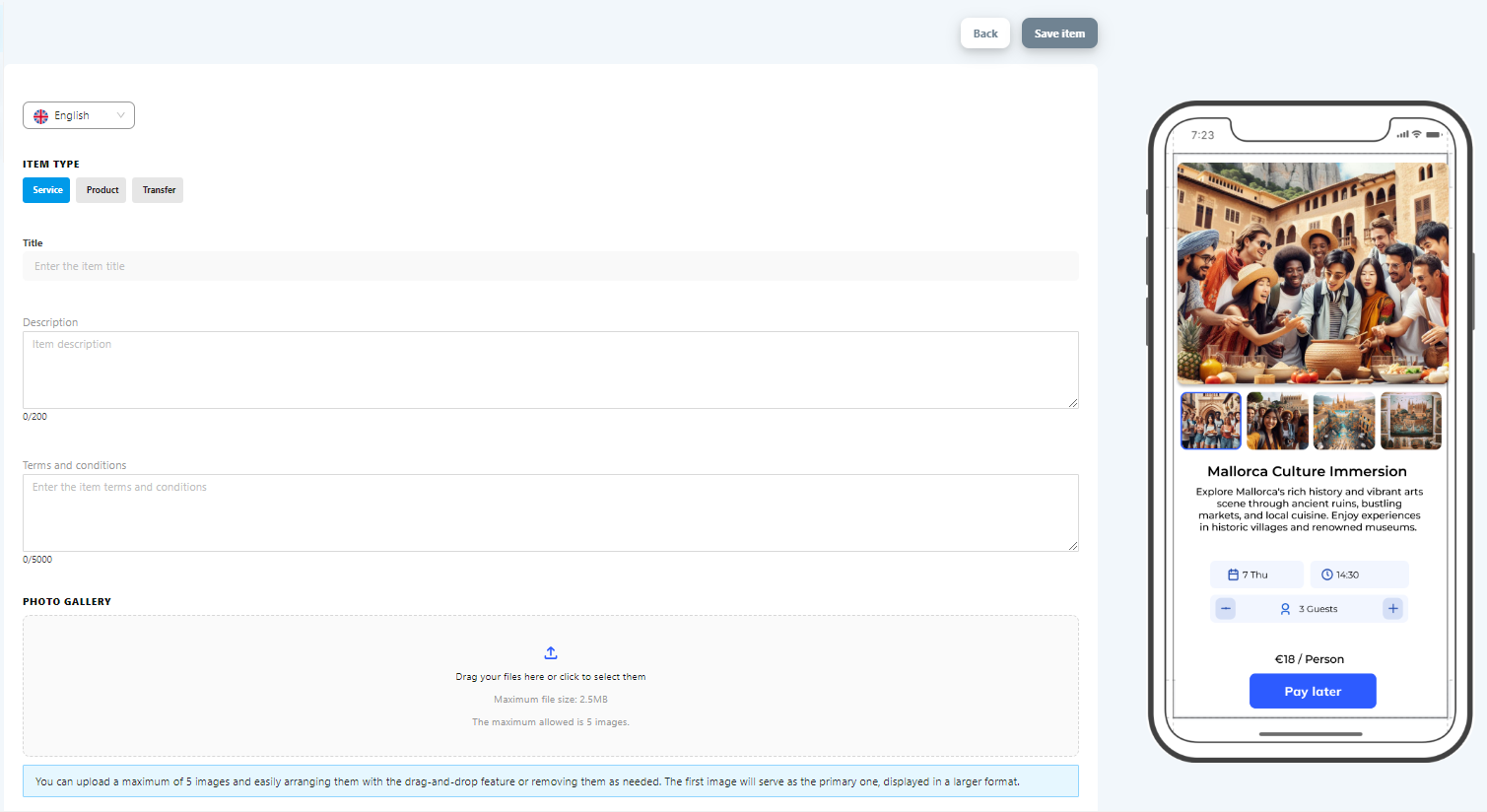
Task: Open the 14:30 time selector
Action: pos(1359,575)
